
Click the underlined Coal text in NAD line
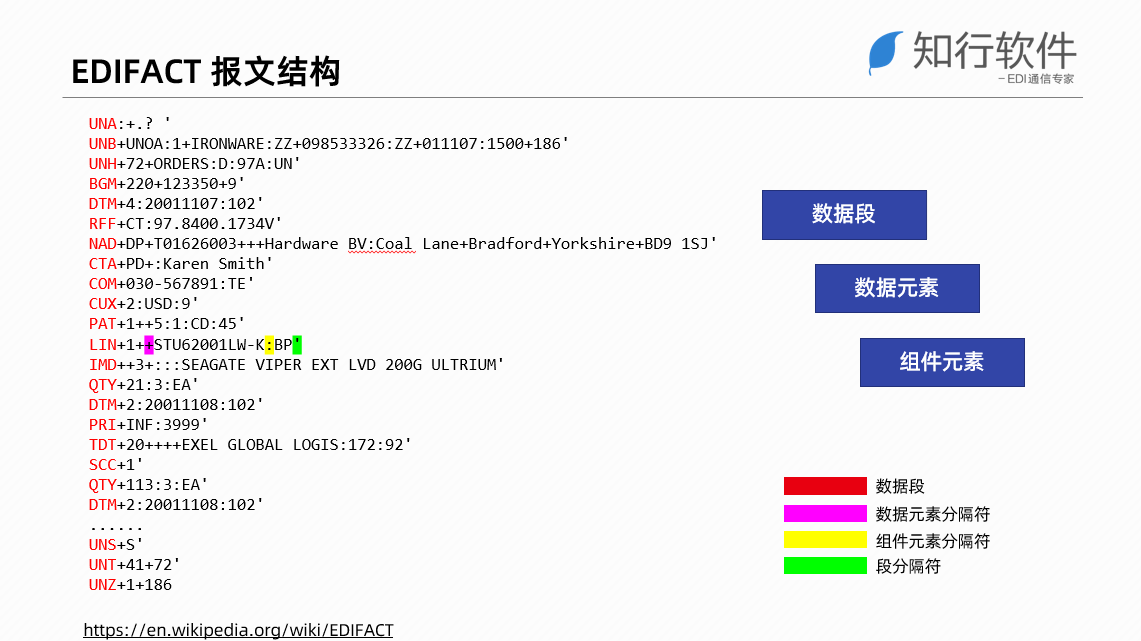click(397, 243)
